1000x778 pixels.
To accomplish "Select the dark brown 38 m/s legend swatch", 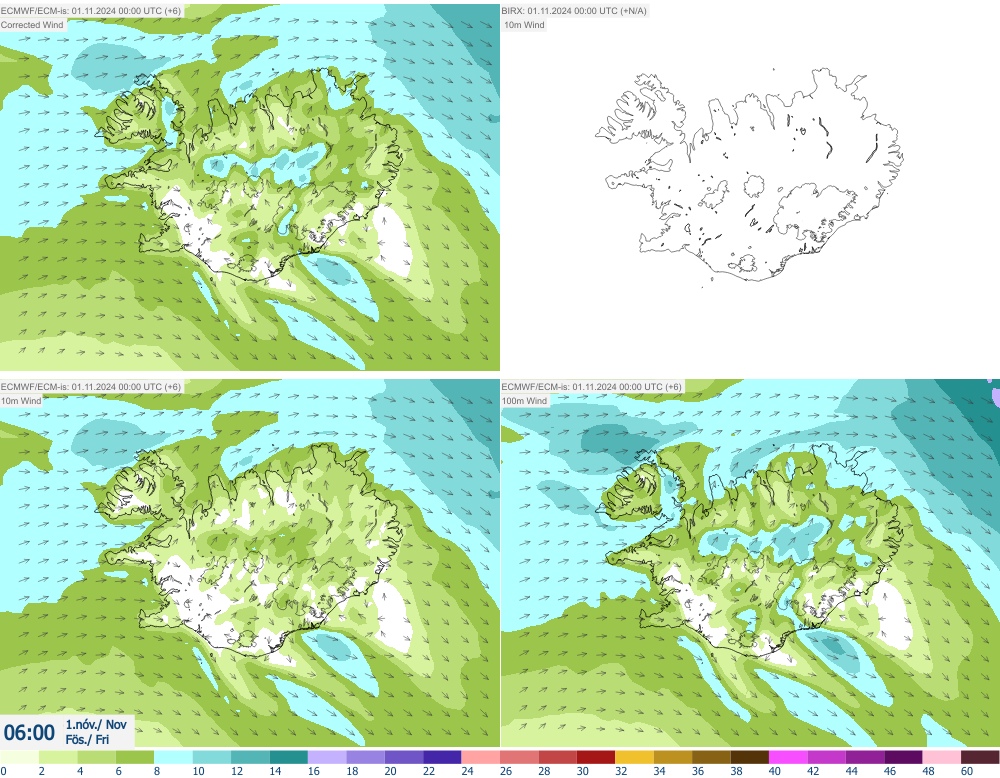I will click(749, 757).
